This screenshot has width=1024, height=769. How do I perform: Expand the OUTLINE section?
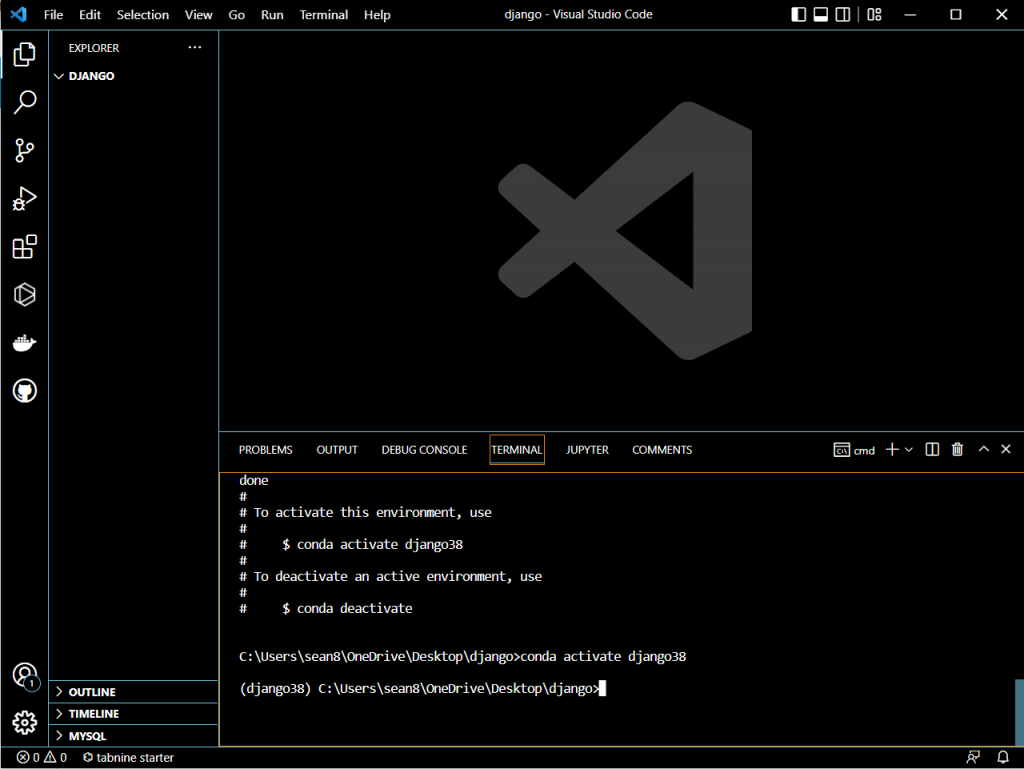92,692
